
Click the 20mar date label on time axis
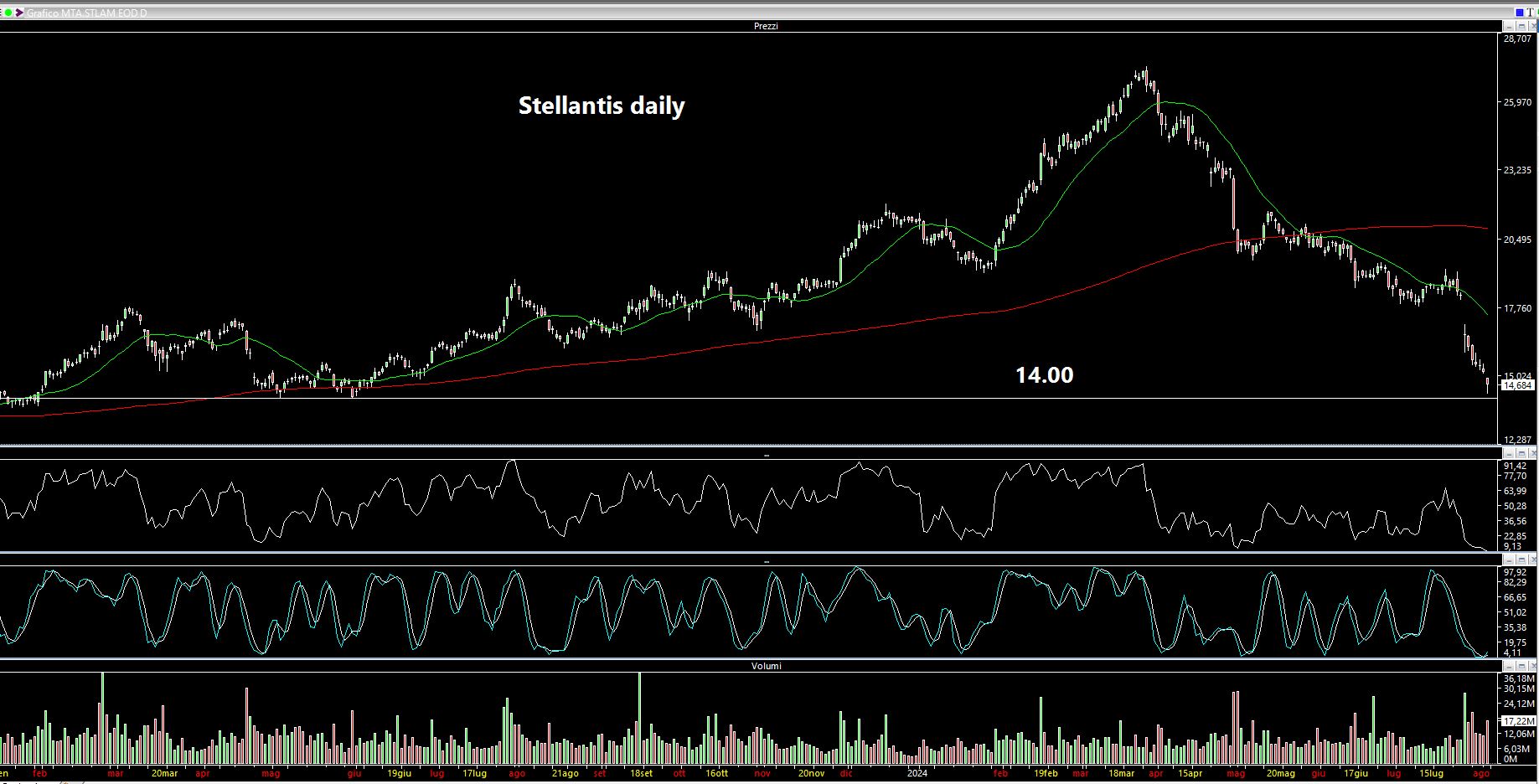[164, 773]
